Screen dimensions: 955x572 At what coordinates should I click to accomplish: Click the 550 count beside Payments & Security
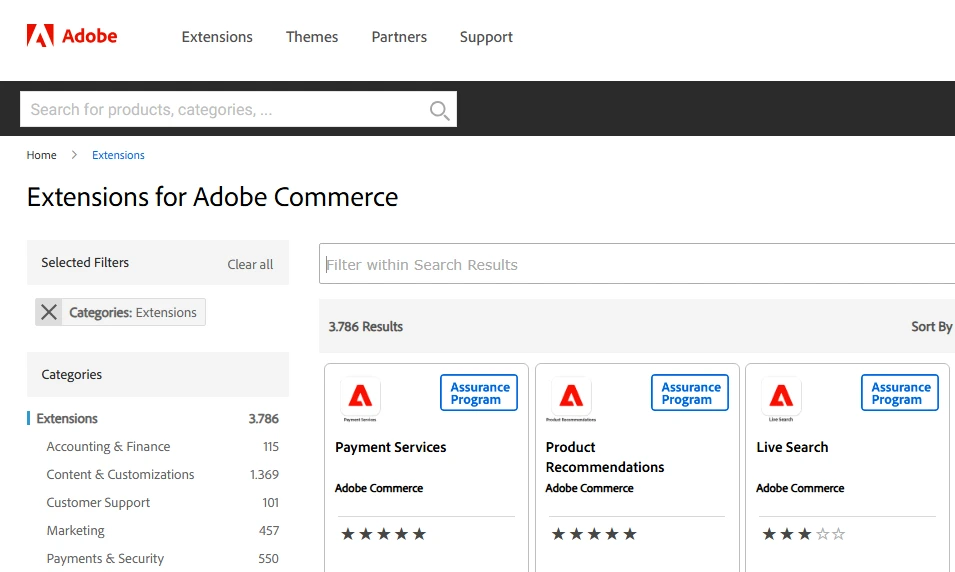click(268, 559)
